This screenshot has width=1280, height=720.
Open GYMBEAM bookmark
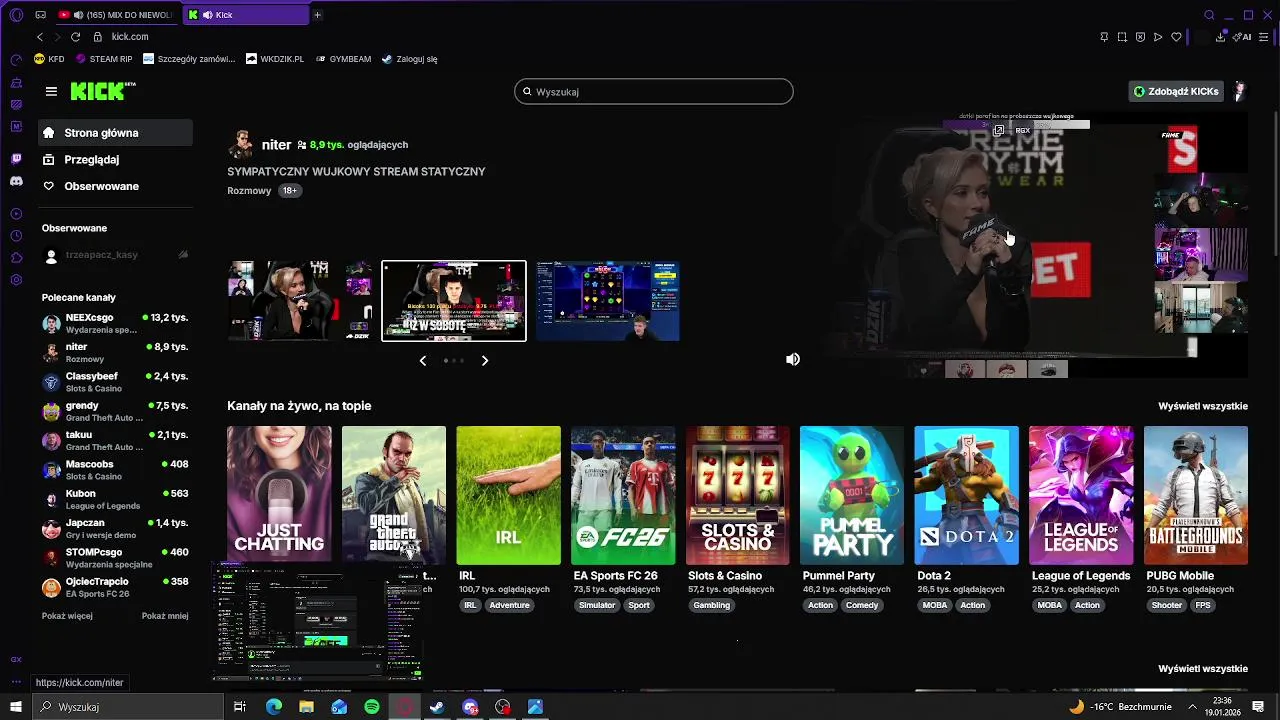343,59
